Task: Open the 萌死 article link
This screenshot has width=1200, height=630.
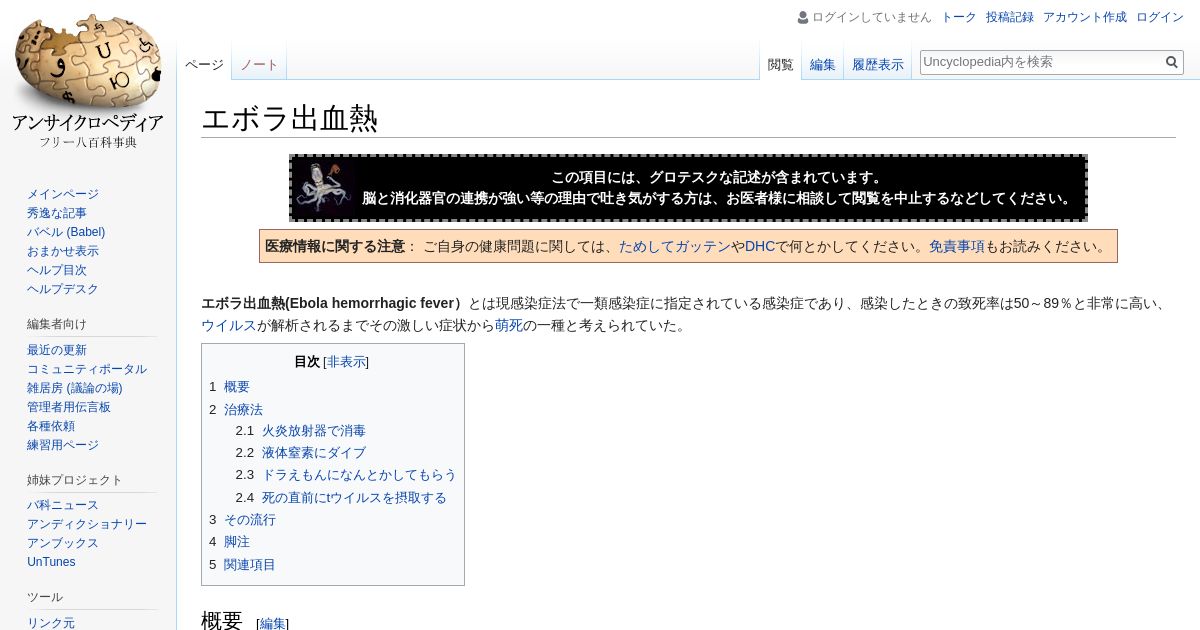Action: pos(509,326)
